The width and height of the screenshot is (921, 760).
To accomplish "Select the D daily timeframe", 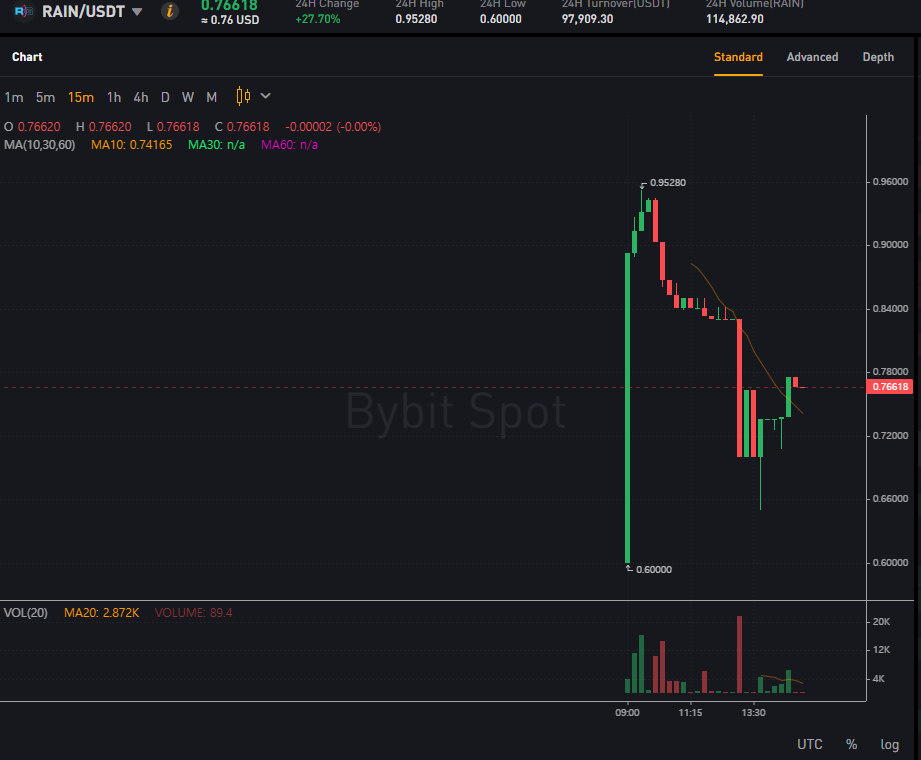I will click(165, 97).
